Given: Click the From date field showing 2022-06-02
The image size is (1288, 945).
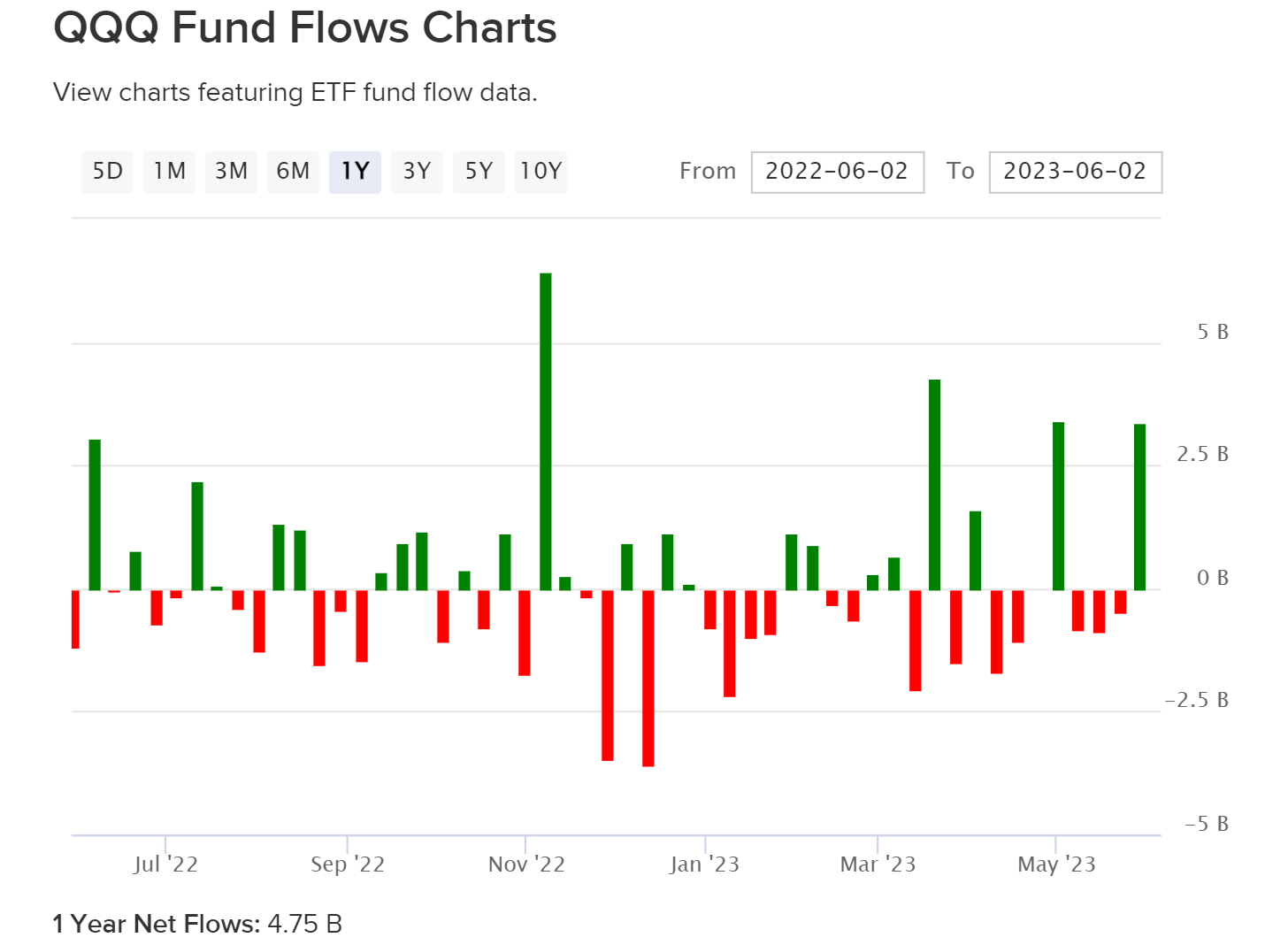Looking at the screenshot, I should click(x=837, y=172).
